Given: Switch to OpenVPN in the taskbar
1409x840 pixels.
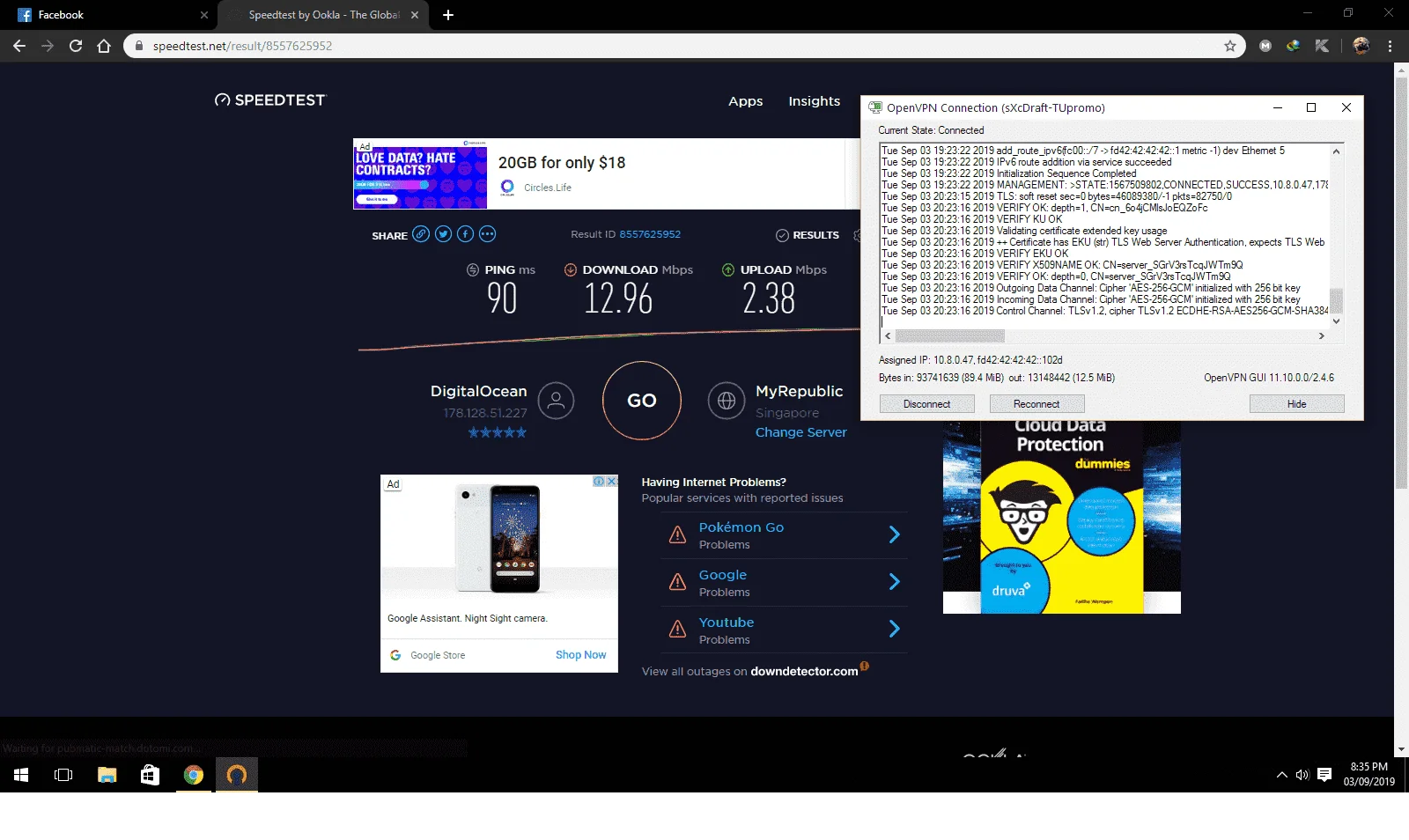Looking at the screenshot, I should pyautogui.click(x=236, y=775).
